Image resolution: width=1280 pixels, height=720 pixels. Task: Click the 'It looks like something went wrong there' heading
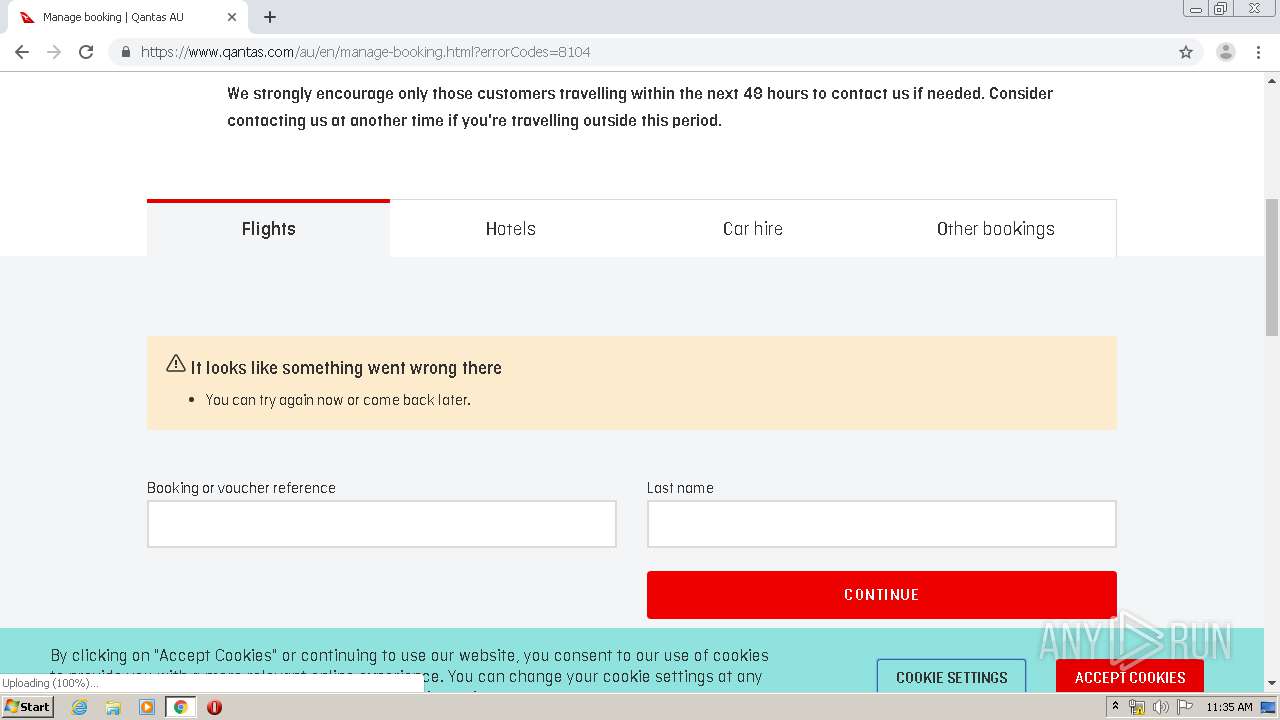point(346,368)
